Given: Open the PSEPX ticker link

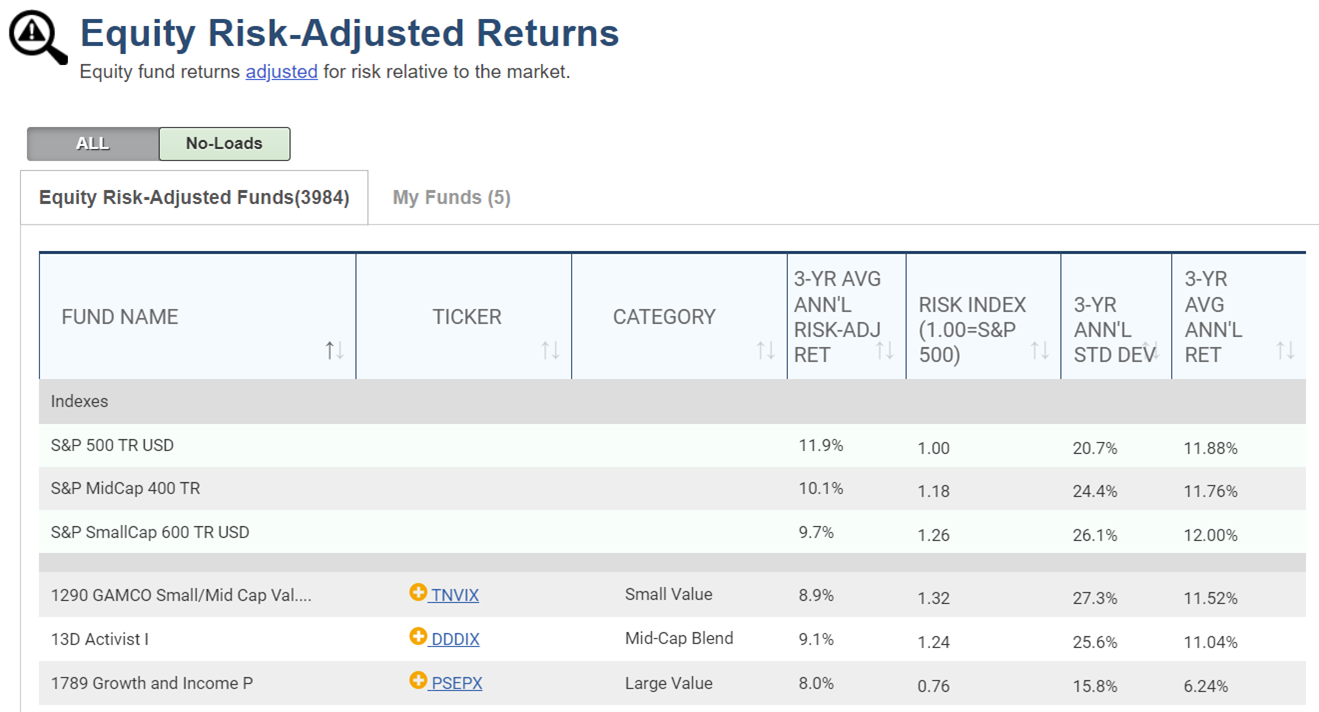Looking at the screenshot, I should (457, 683).
